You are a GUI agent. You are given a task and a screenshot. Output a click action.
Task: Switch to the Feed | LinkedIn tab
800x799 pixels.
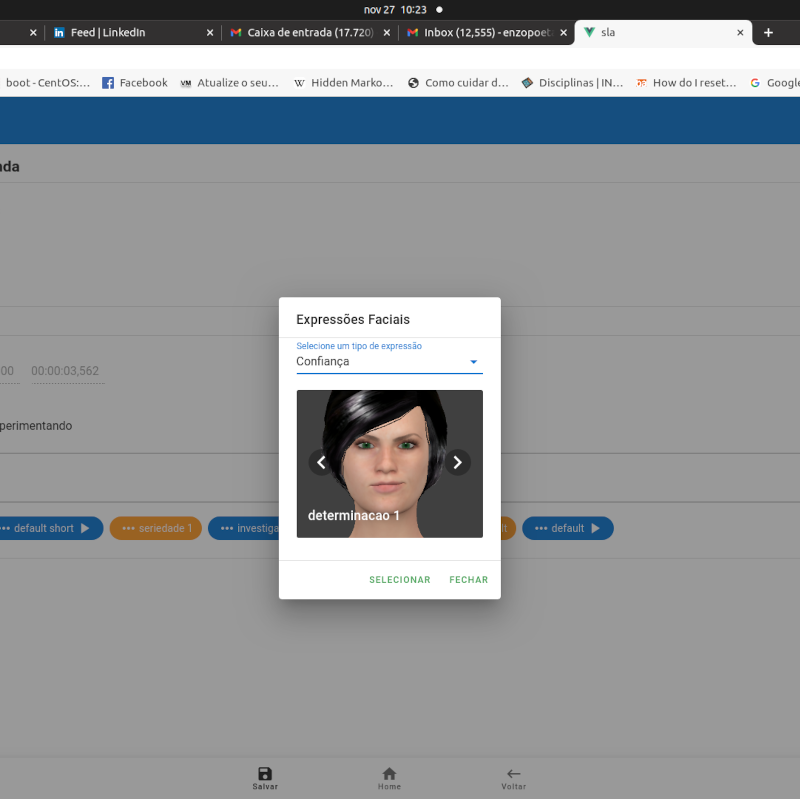(107, 32)
